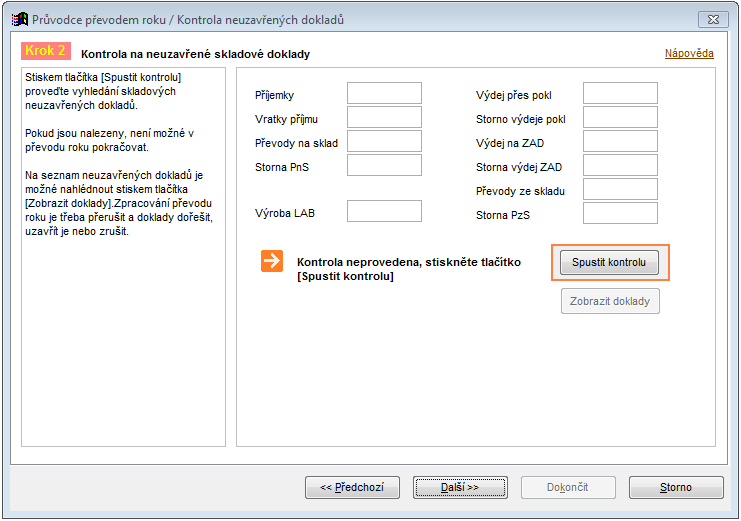
Task: Click the Výdej na ZAD field
Action: point(620,141)
